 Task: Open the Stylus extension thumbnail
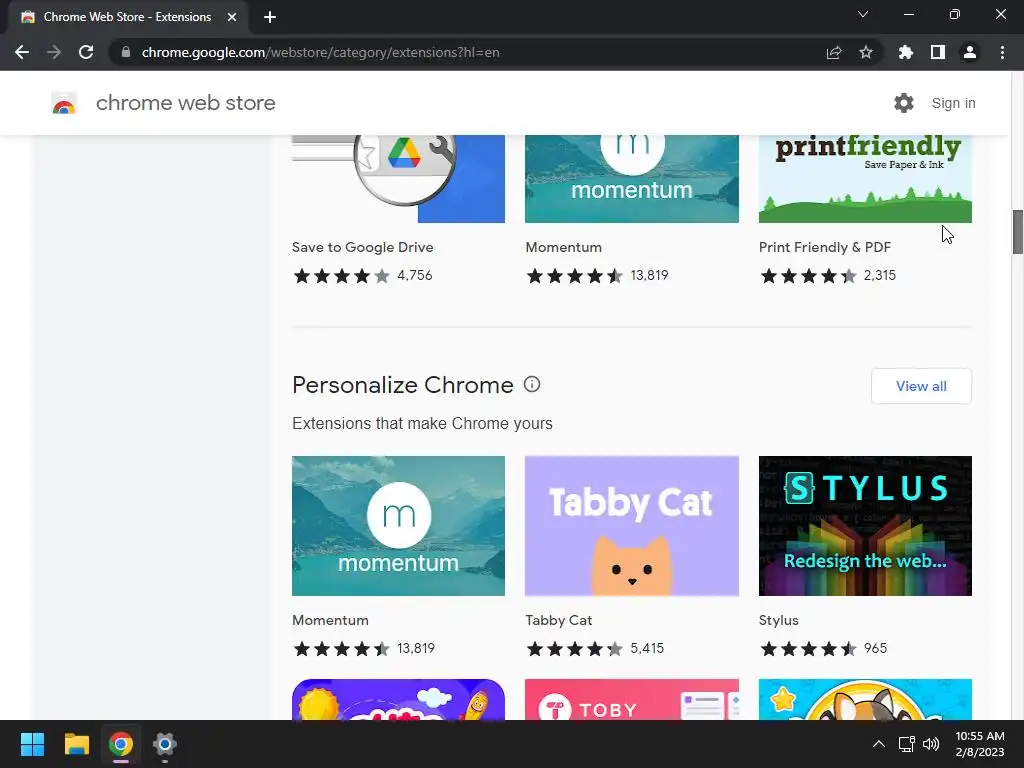pos(865,526)
